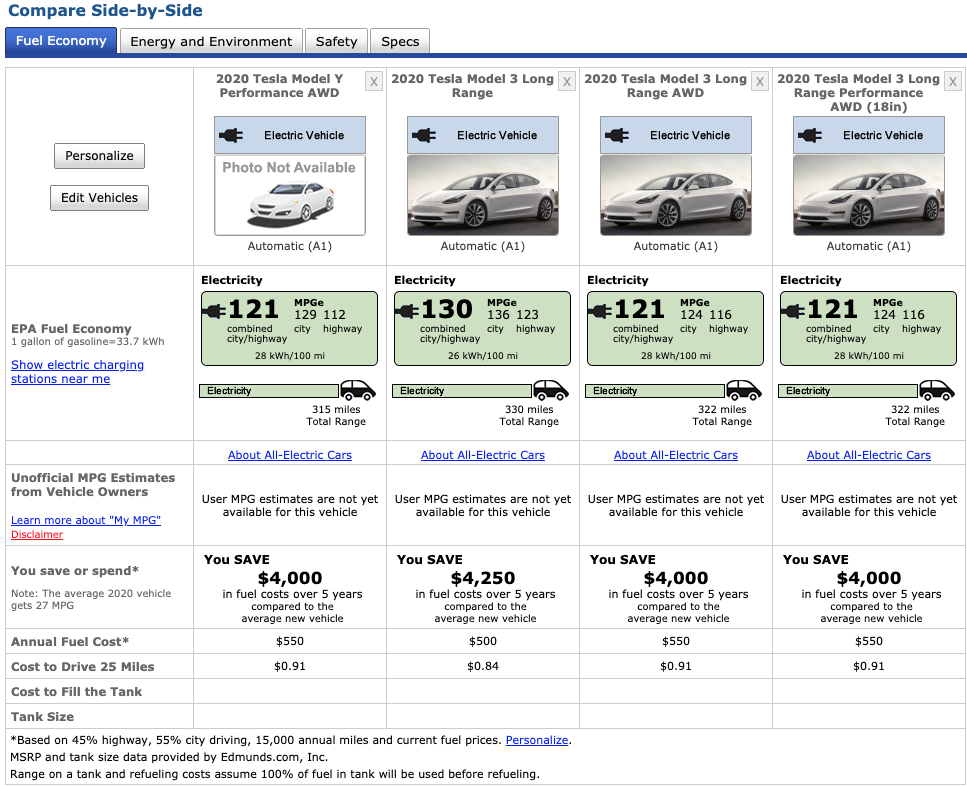The height and width of the screenshot is (786, 967).
Task: Click Electric Vehicle plug icon for Model 3 Long Range AWD
Action: pos(617,135)
